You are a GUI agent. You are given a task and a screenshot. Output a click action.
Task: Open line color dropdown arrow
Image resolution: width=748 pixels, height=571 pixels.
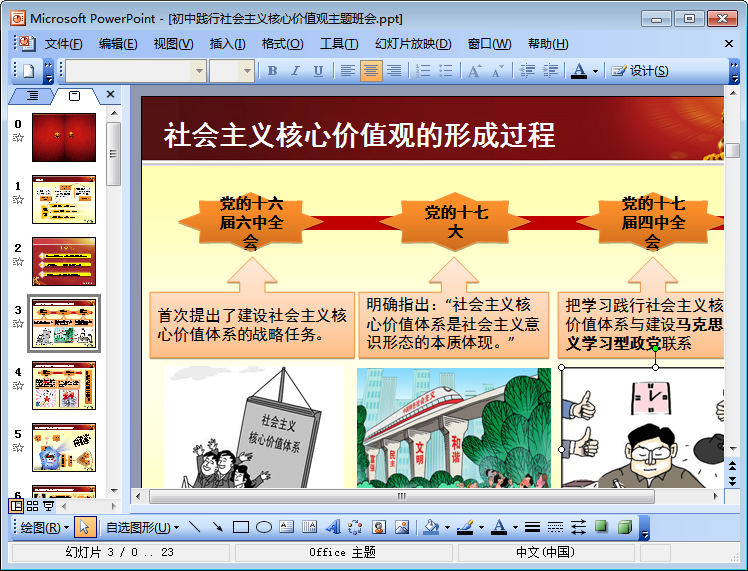(x=481, y=527)
